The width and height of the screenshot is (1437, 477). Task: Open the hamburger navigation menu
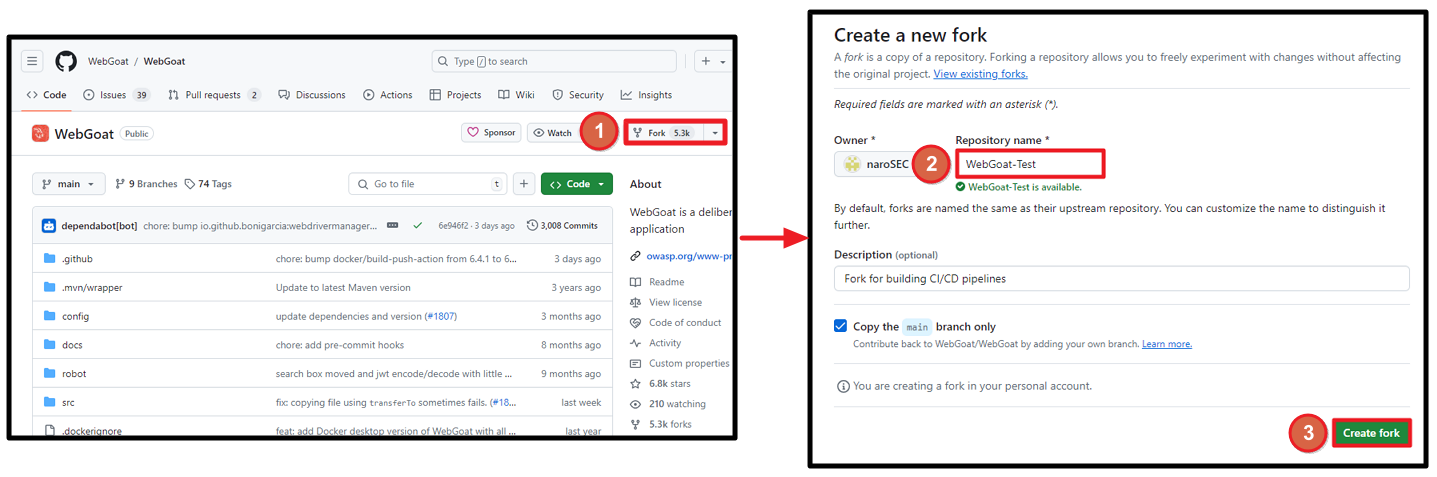(33, 61)
